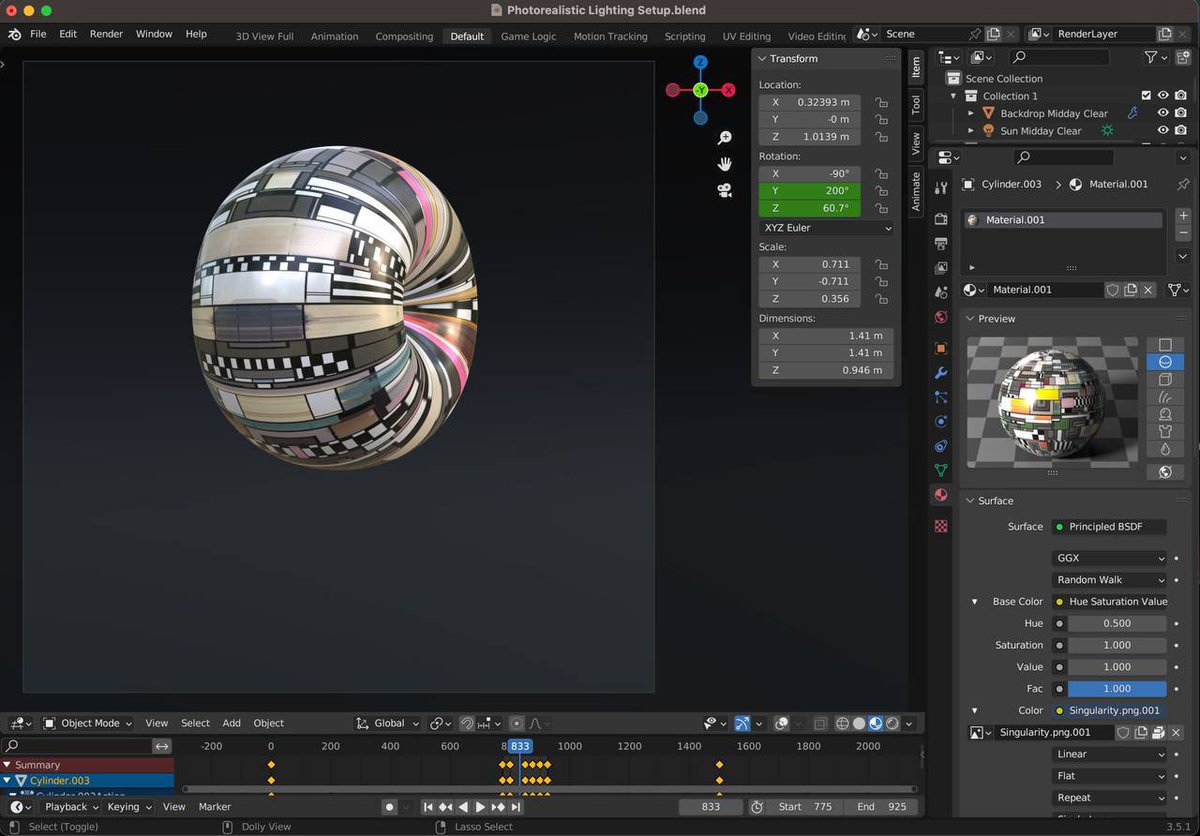
Task: Open the Material properties tab icon
Action: pos(941,495)
